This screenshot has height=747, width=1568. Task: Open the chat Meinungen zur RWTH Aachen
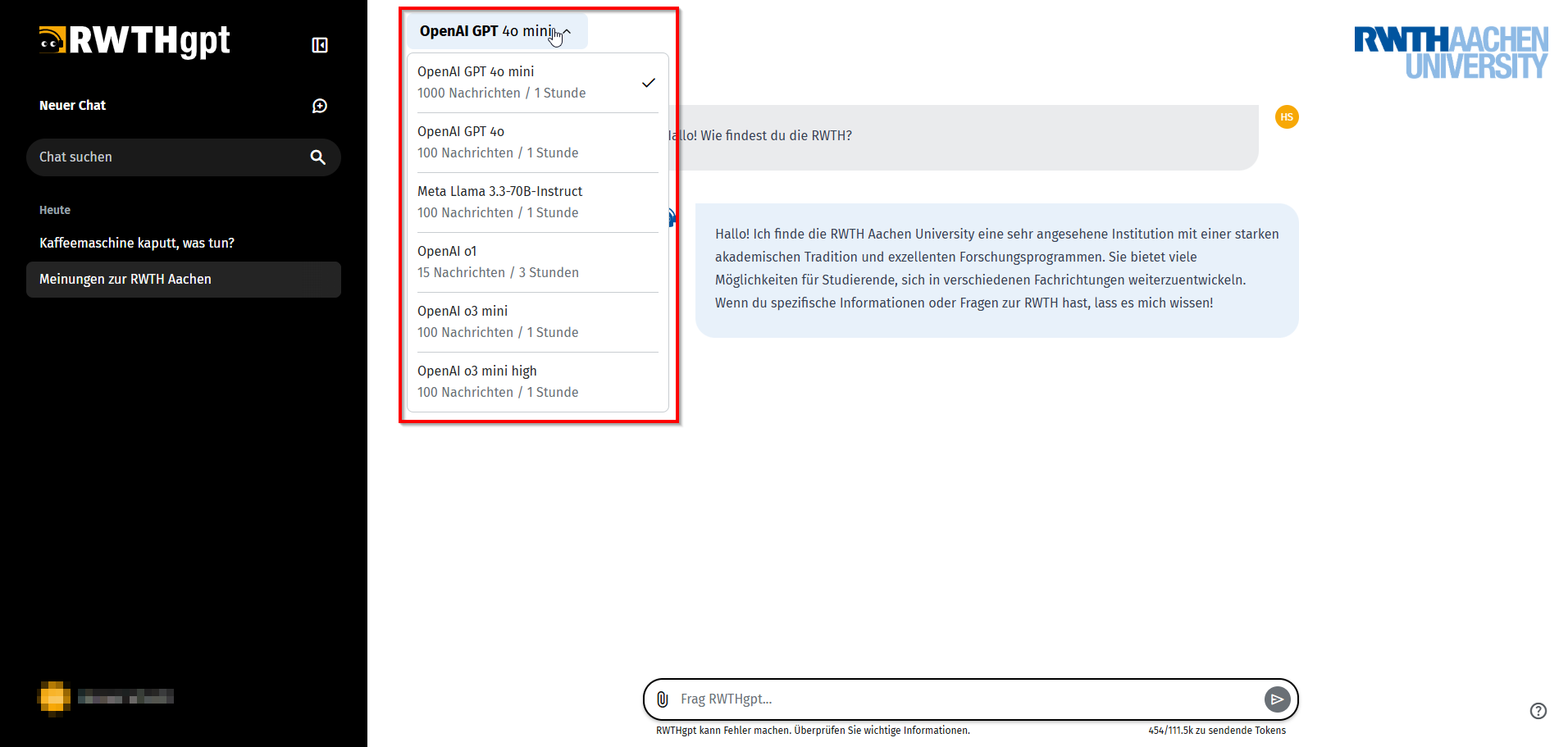coord(125,279)
